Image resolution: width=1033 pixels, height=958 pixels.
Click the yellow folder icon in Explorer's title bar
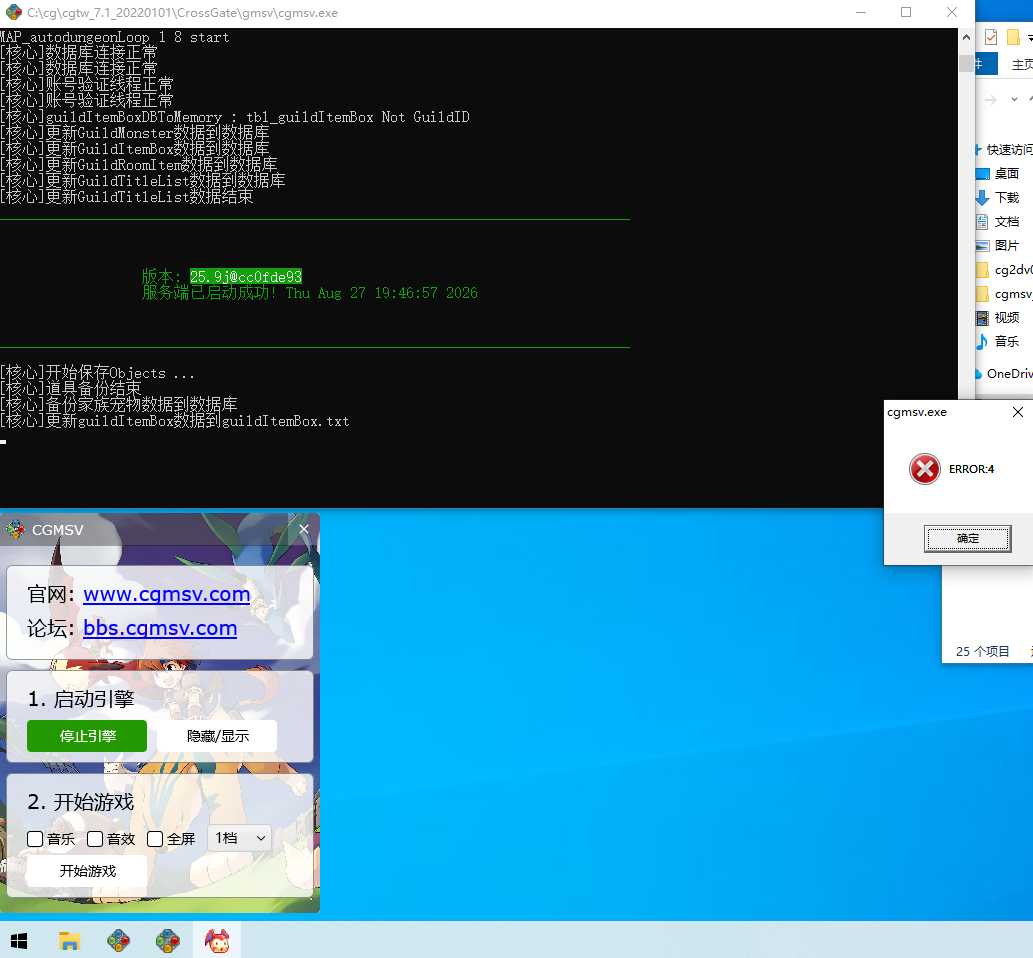1013,37
